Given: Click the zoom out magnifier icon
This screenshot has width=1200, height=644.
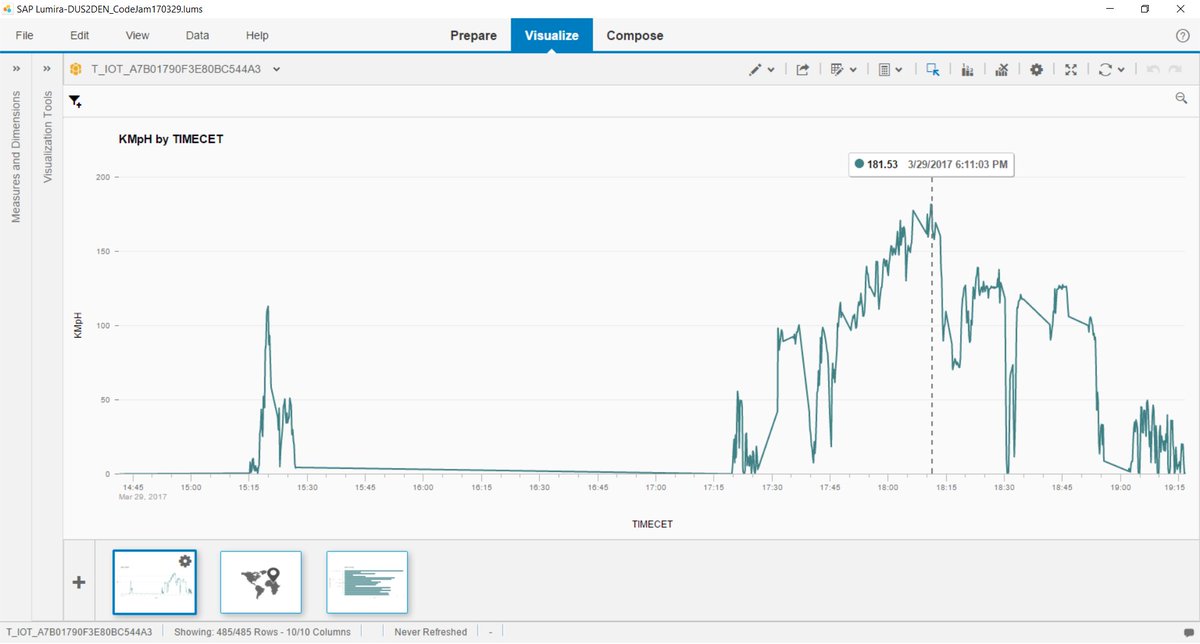Looking at the screenshot, I should (x=1181, y=98).
